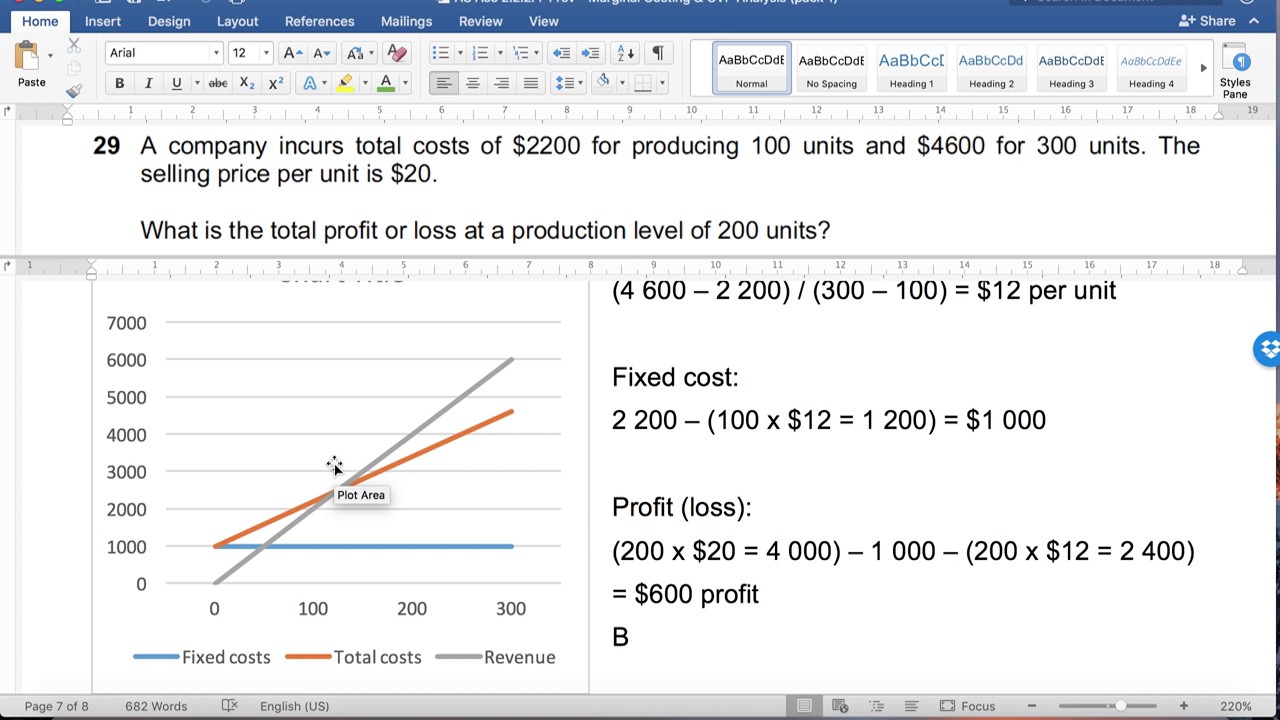The height and width of the screenshot is (720, 1280).
Task: Clear all formatting with eraser icon
Action: (397, 53)
